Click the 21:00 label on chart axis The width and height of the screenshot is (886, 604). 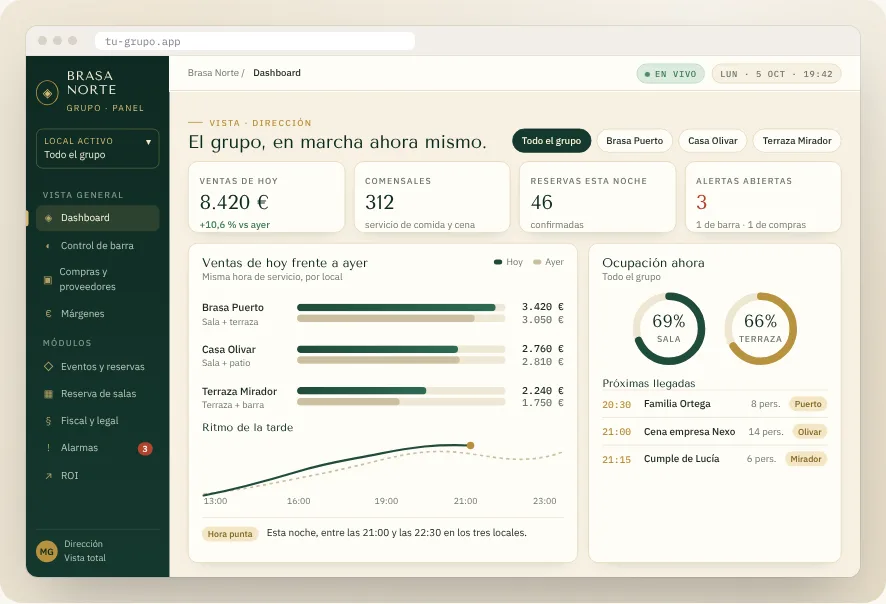coord(466,501)
